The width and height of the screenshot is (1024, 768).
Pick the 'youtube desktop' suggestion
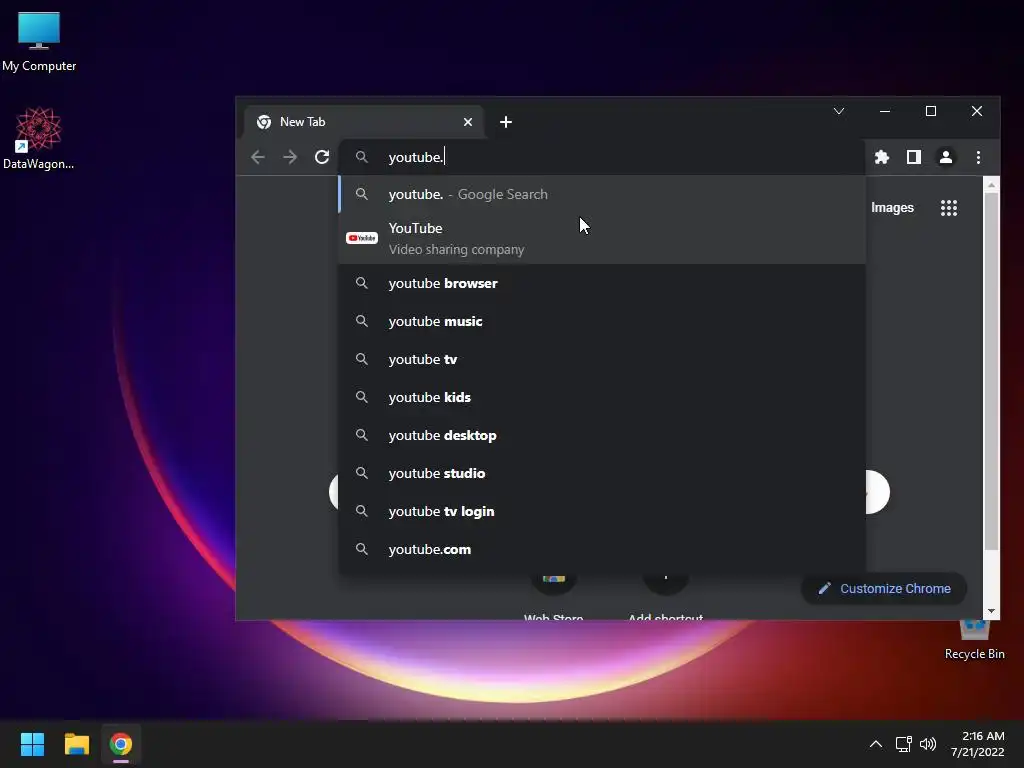602,435
